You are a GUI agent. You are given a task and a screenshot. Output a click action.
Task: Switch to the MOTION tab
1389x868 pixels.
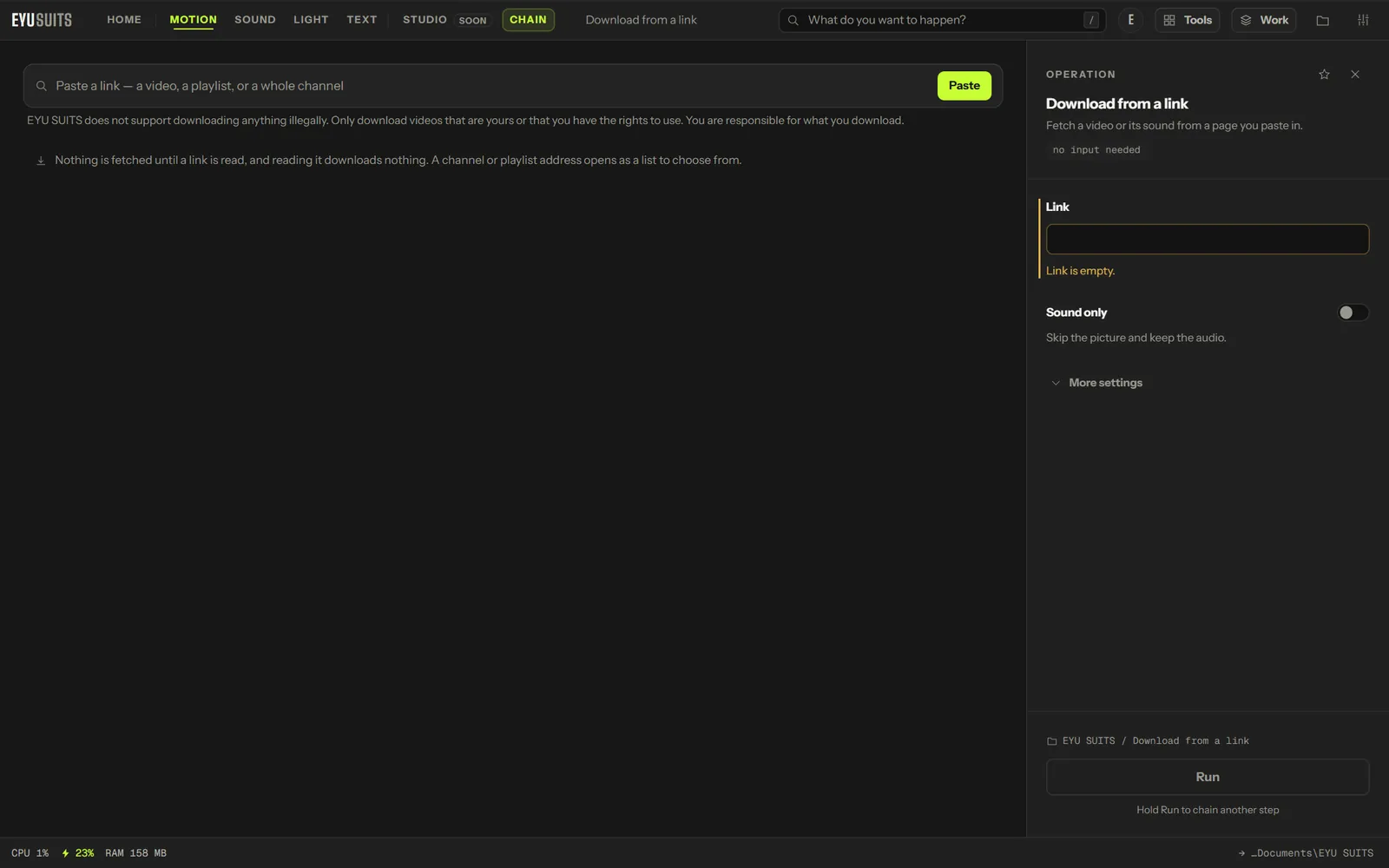point(193,19)
